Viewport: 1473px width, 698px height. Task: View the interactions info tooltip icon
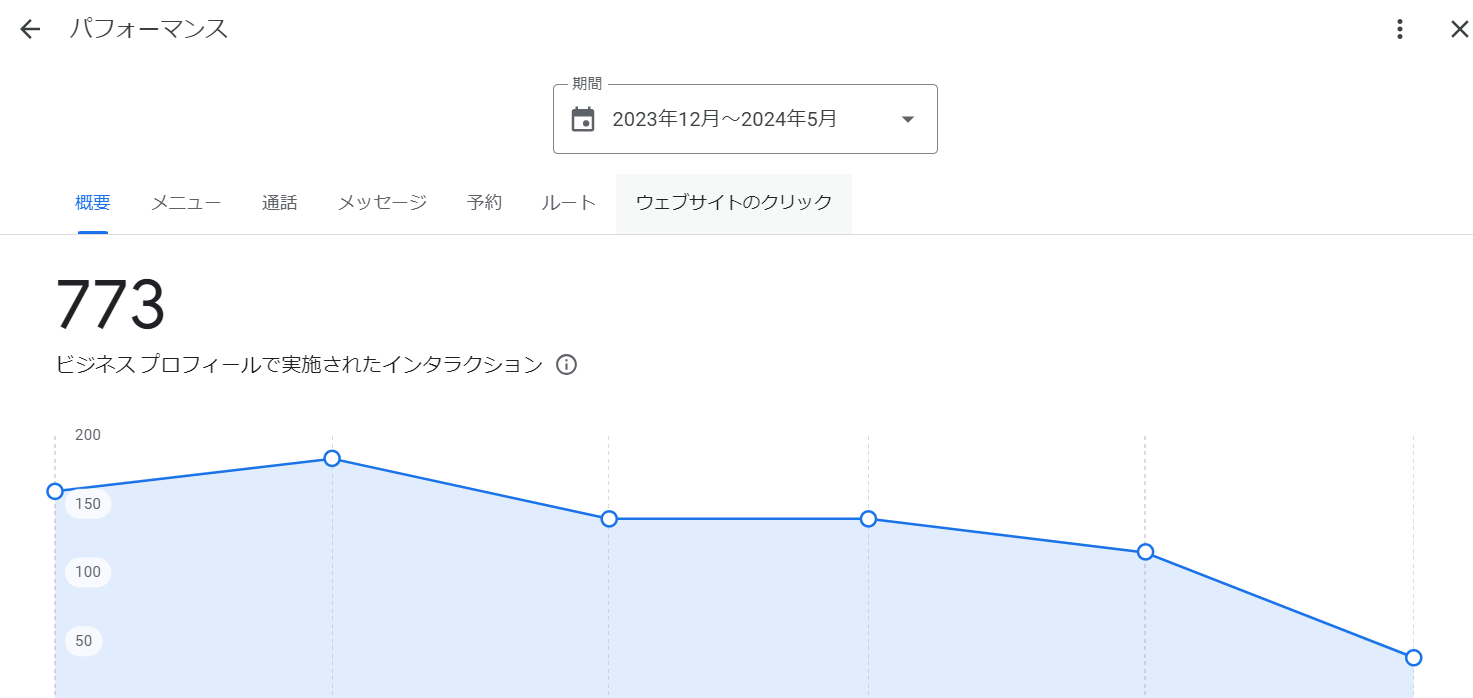566,365
